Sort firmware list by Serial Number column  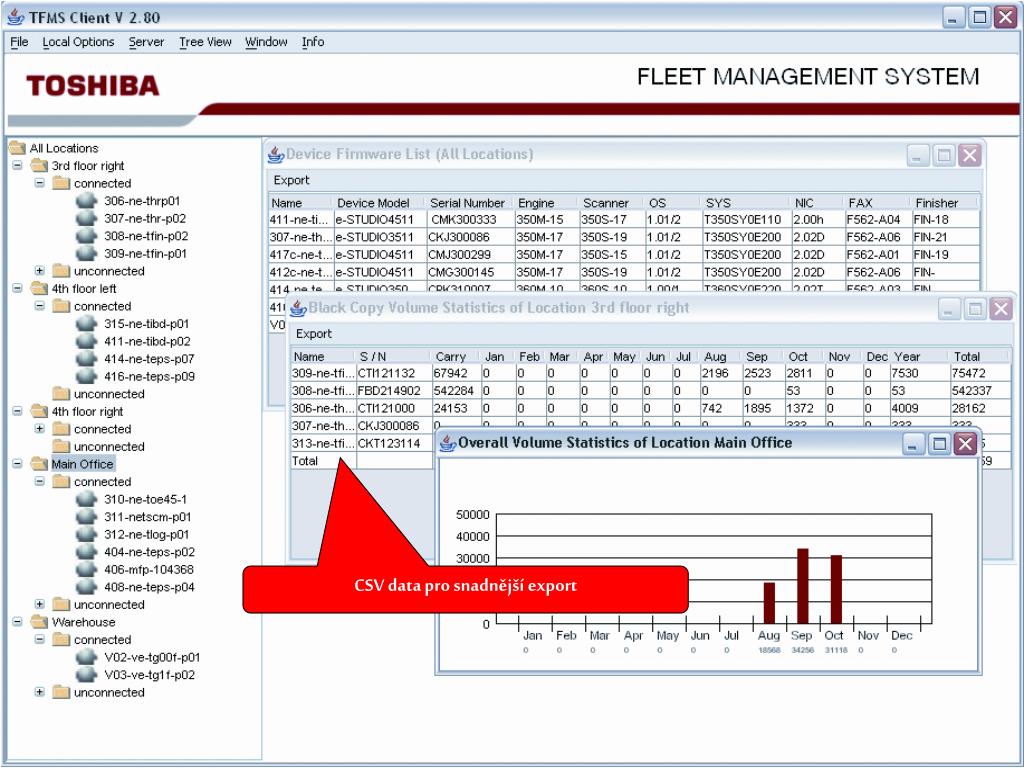click(x=470, y=203)
